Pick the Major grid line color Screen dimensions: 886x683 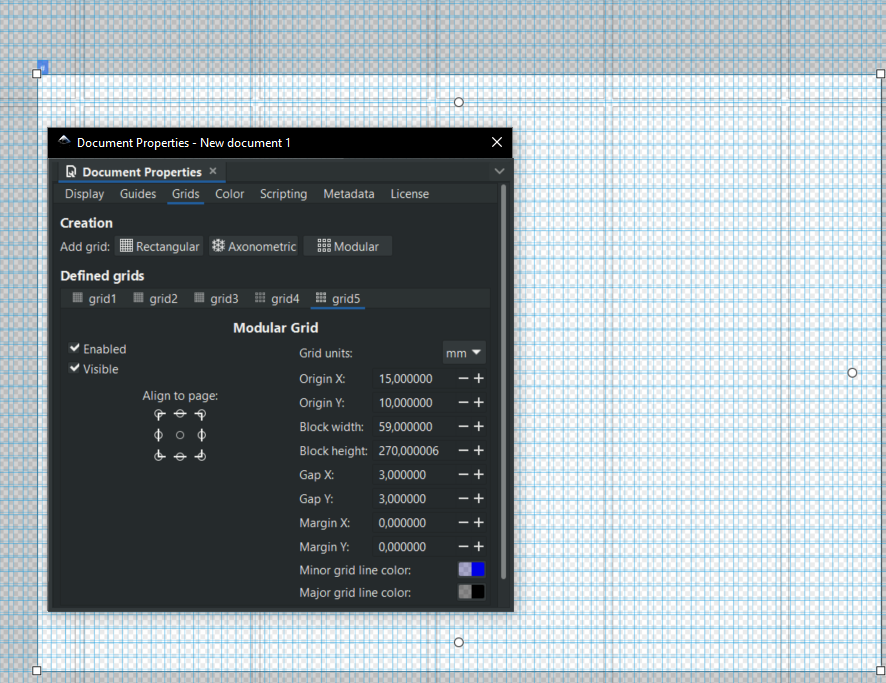(471, 592)
